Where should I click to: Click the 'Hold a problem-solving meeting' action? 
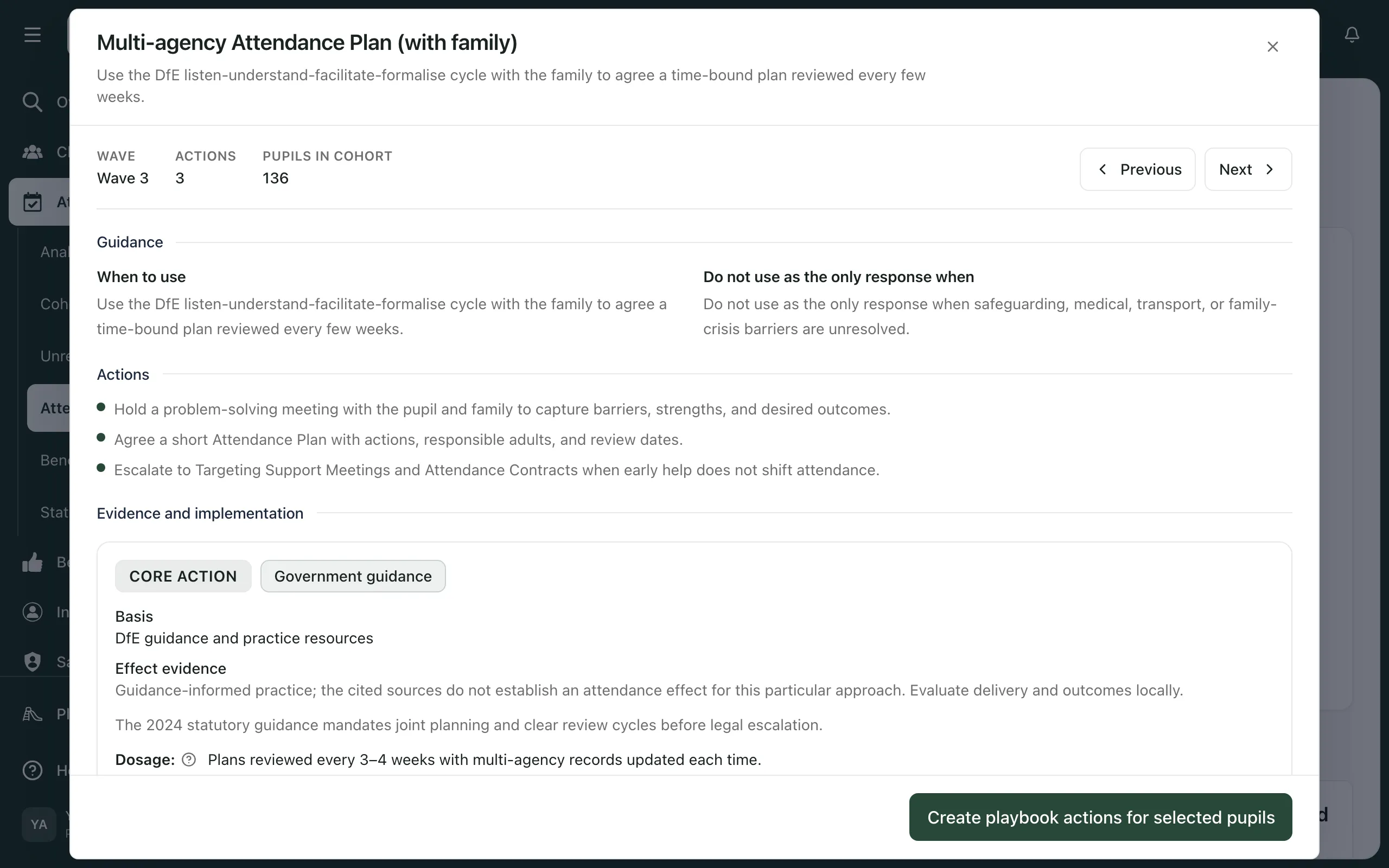tap(502, 409)
